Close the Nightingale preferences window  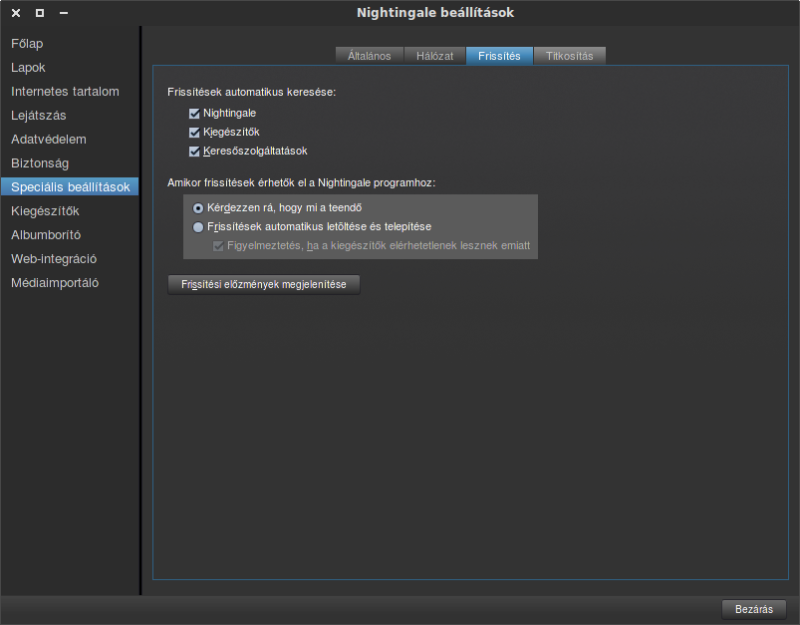coord(16,13)
